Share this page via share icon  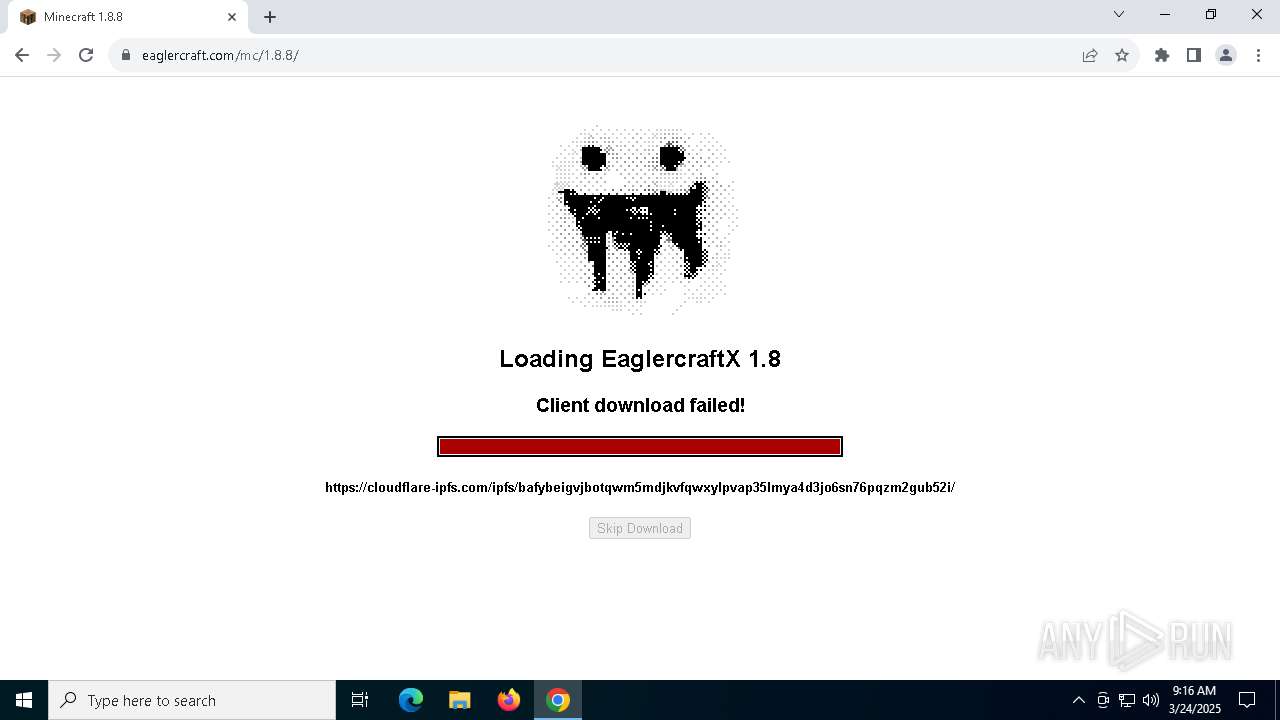(1090, 55)
